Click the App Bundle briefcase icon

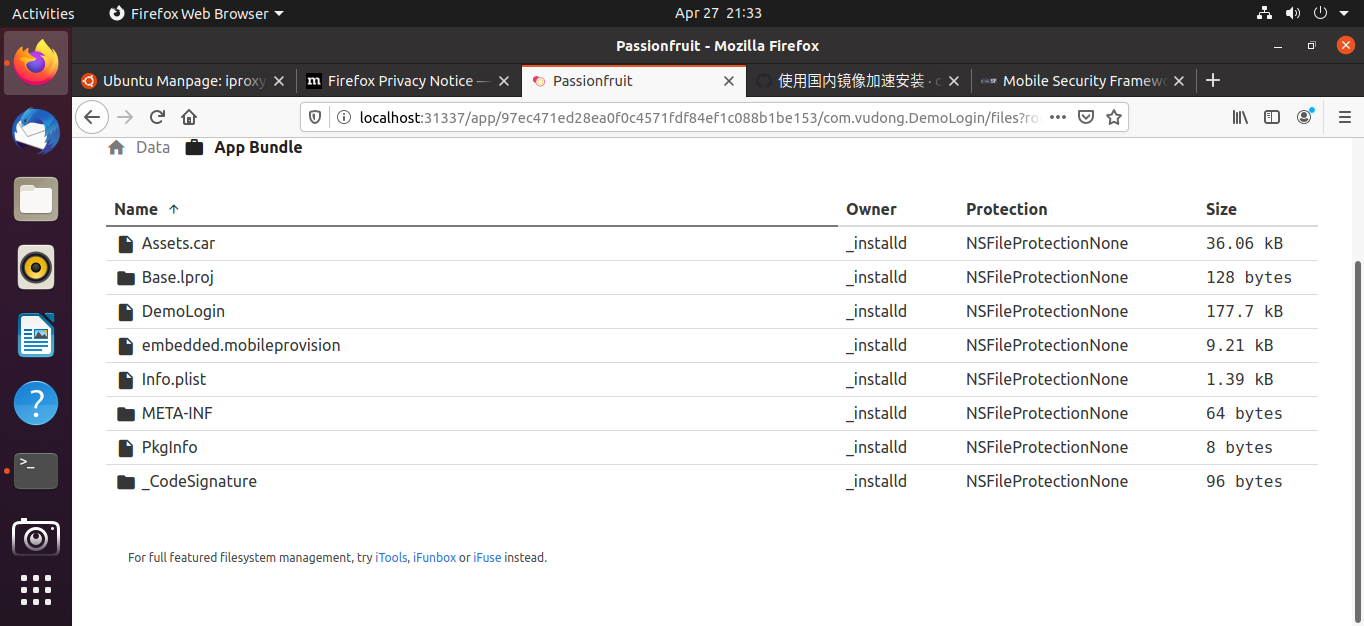194,148
